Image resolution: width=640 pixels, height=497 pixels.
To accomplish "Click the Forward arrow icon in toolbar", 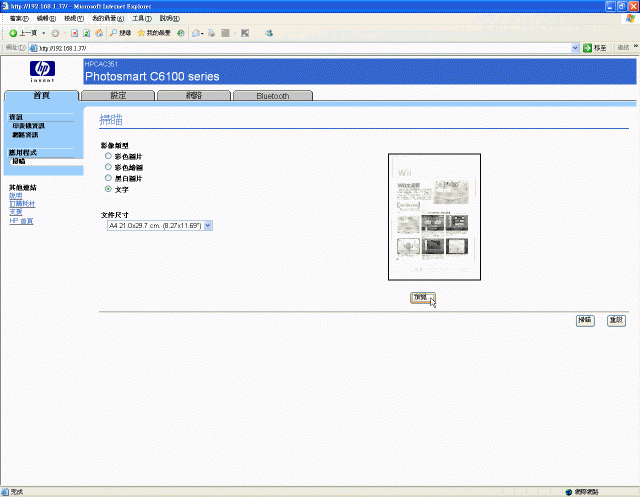I will (x=55, y=33).
